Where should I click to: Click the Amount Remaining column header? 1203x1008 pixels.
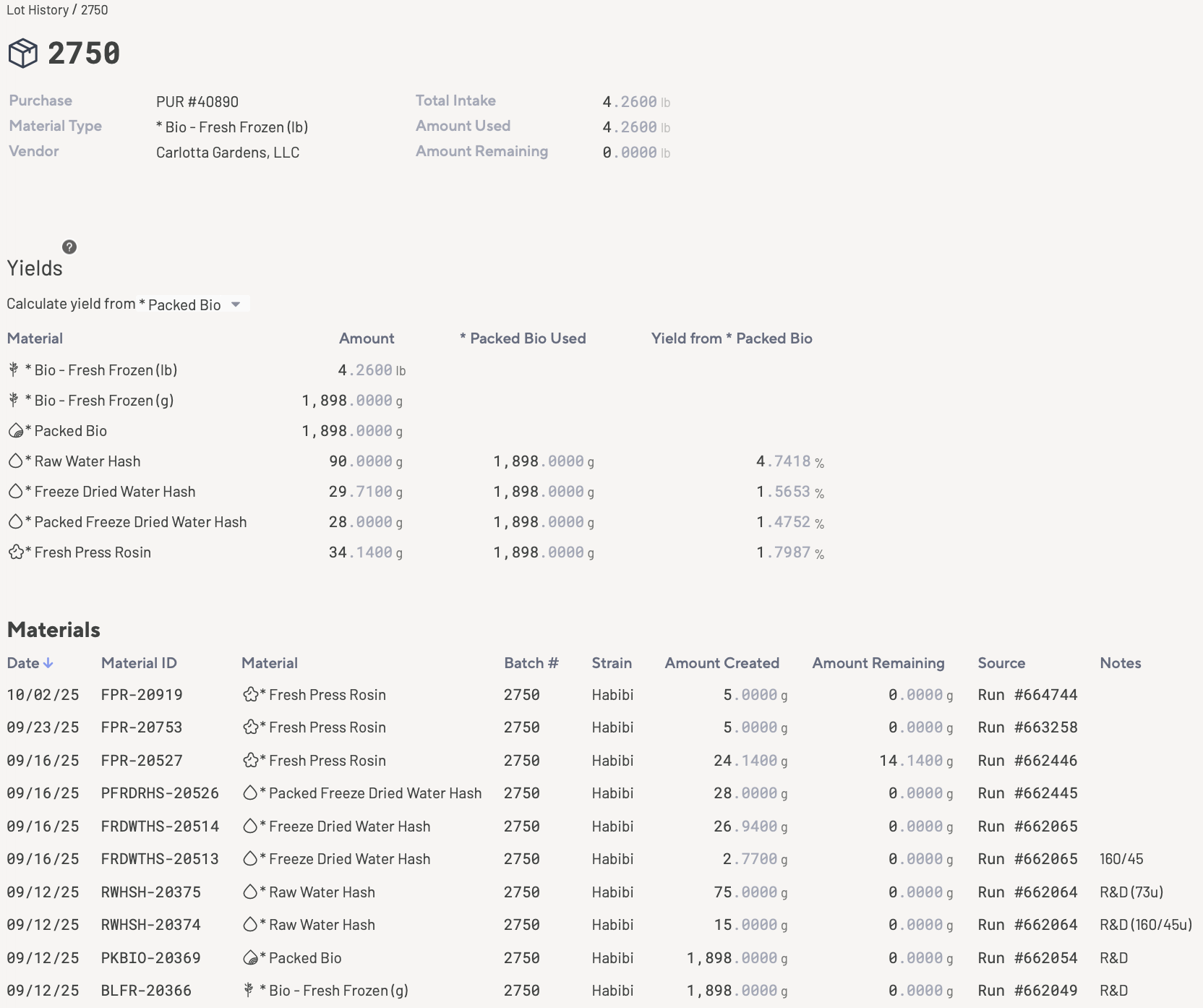(878, 663)
